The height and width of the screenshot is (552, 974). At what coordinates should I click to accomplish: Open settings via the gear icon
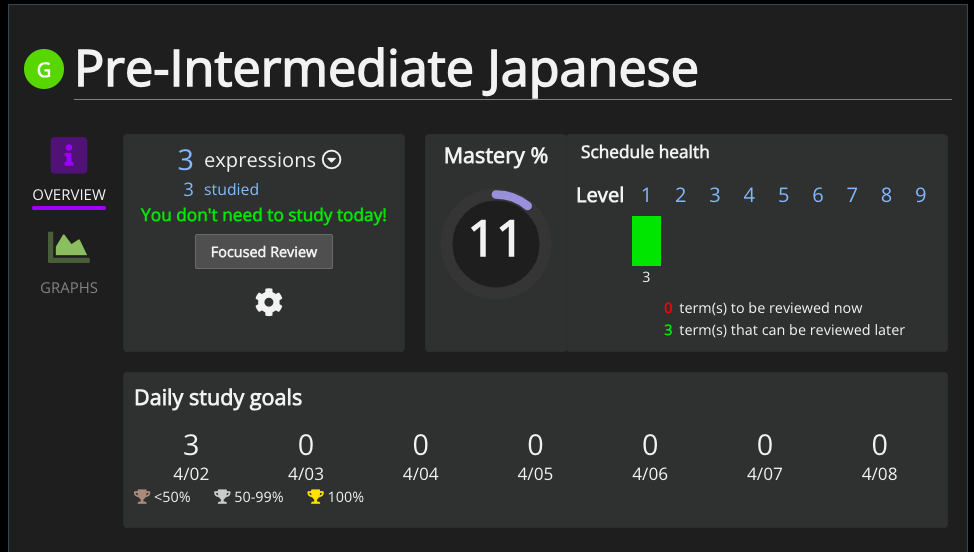coord(269,302)
